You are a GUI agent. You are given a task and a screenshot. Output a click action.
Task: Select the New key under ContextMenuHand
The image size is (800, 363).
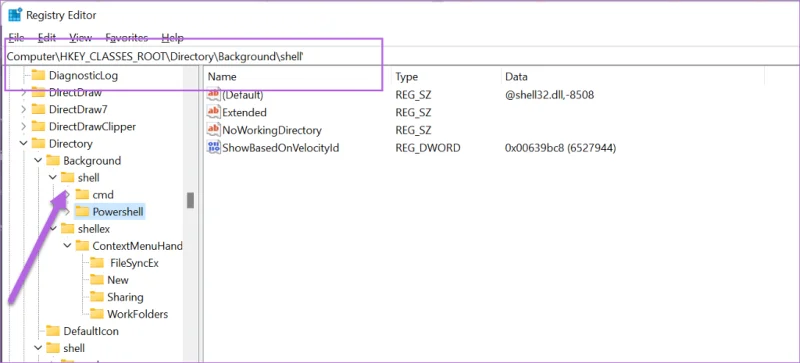118,280
